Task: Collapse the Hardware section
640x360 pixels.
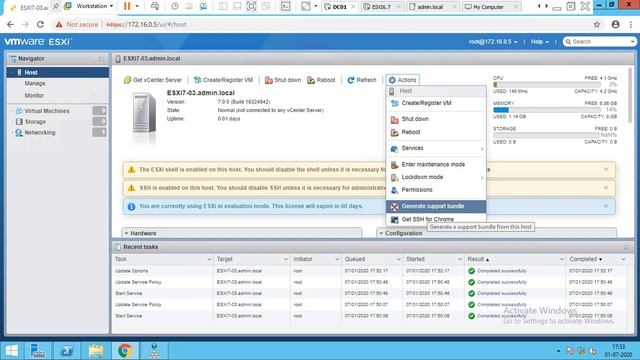Action: [127, 233]
